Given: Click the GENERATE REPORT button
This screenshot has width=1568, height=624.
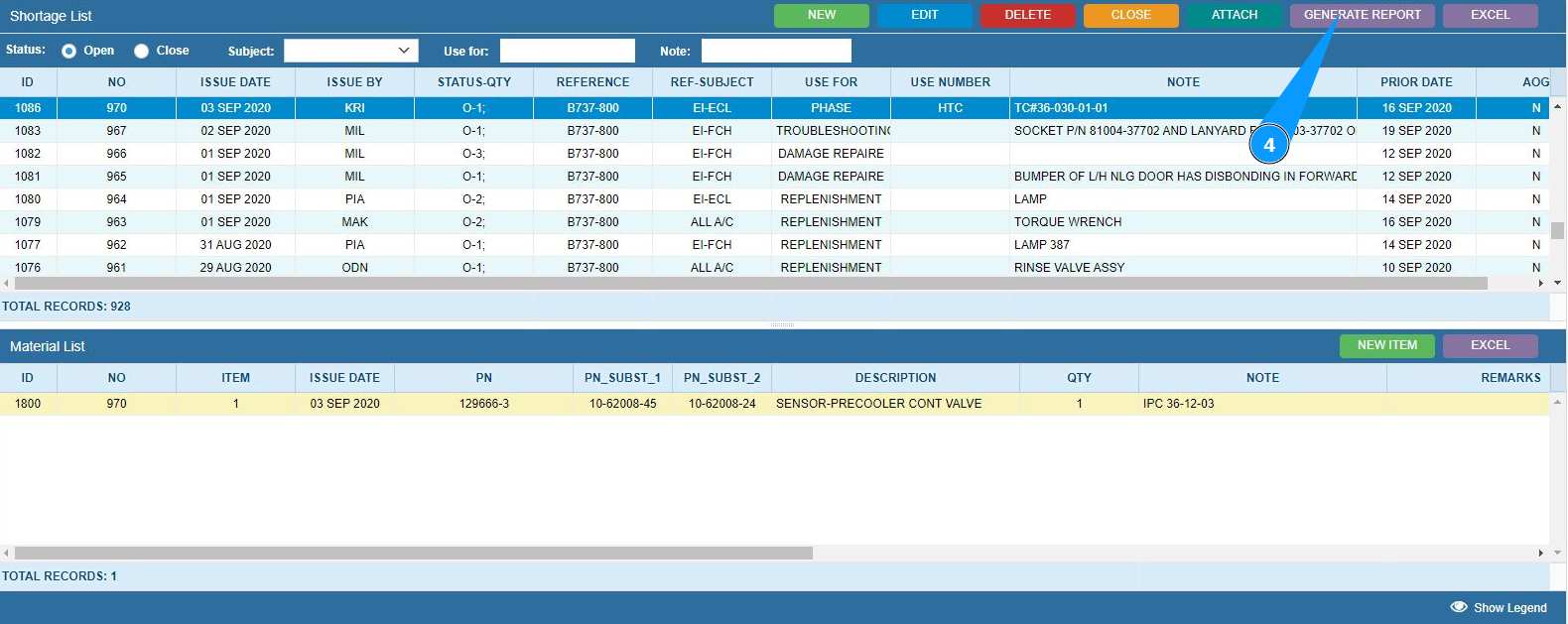Looking at the screenshot, I should [x=1363, y=15].
